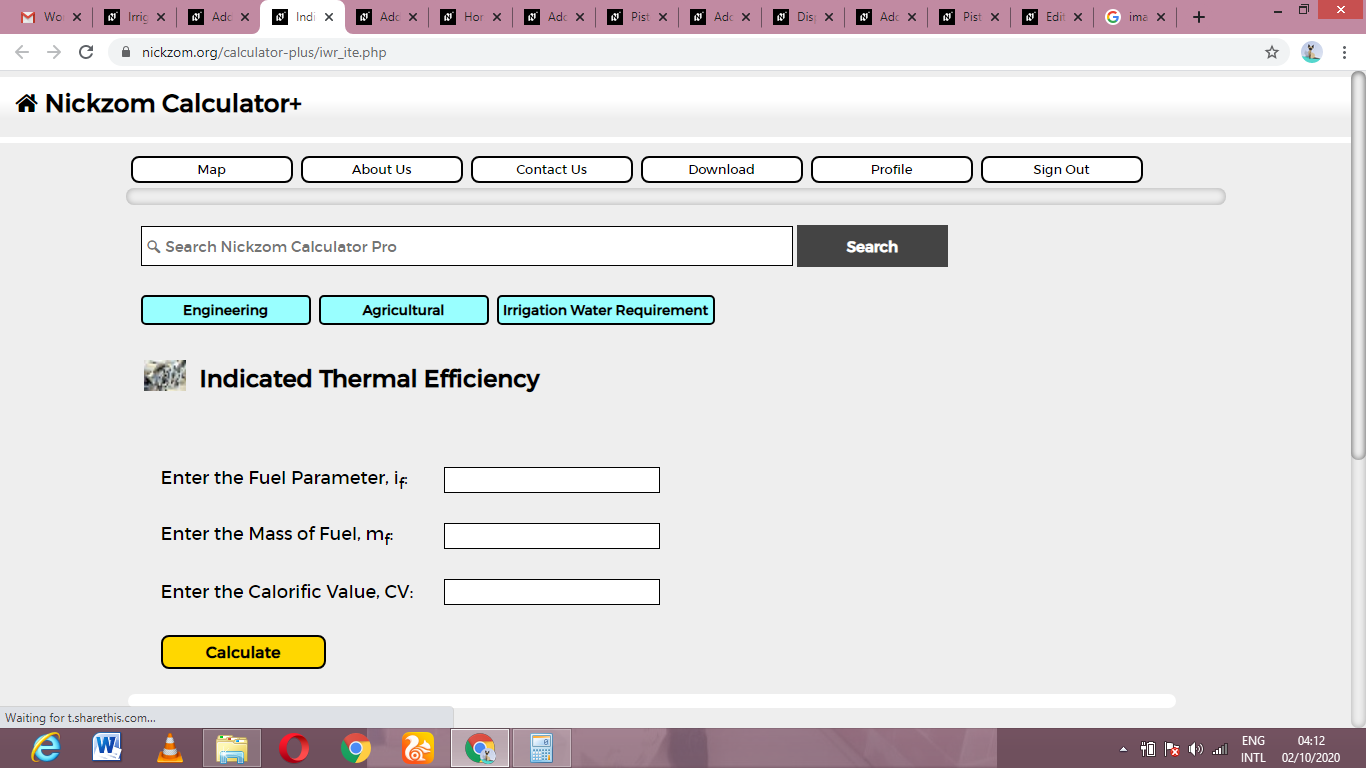The image size is (1366, 768).
Task: Click the volume speaker tray icon
Action: tap(1195, 749)
